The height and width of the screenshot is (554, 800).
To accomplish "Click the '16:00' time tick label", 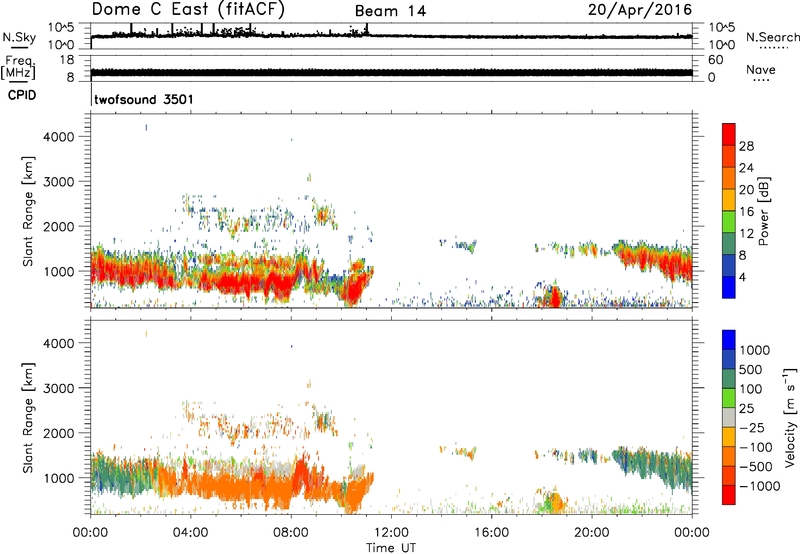I will click(491, 533).
